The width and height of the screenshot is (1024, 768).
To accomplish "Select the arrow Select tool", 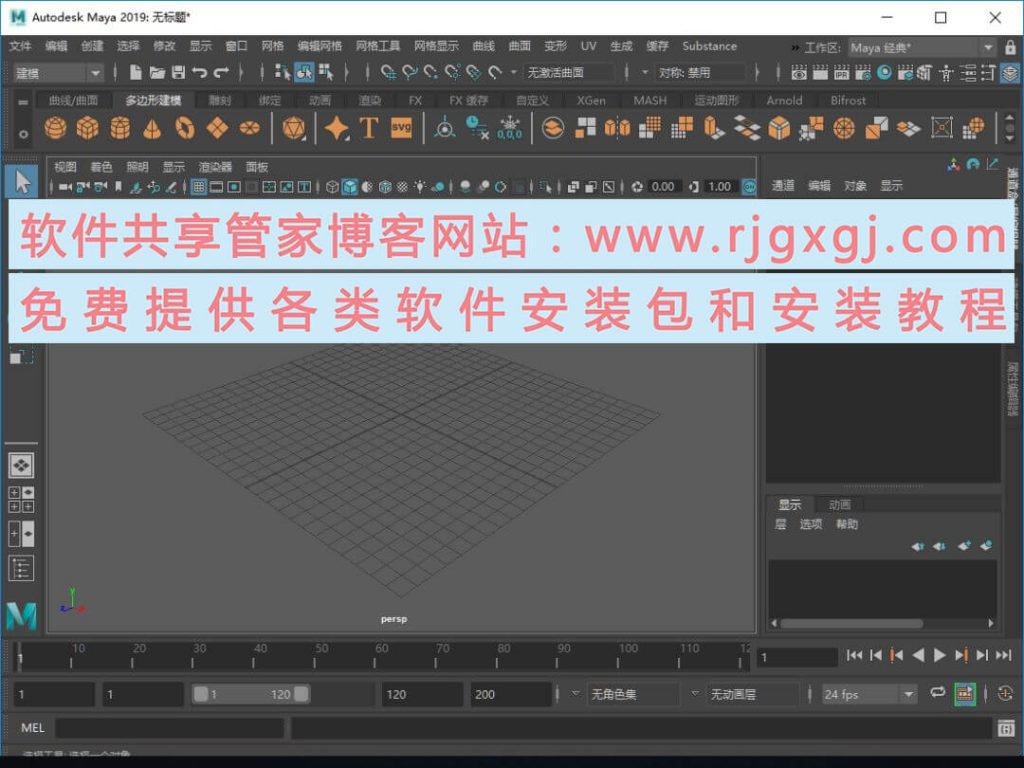I will tap(22, 182).
